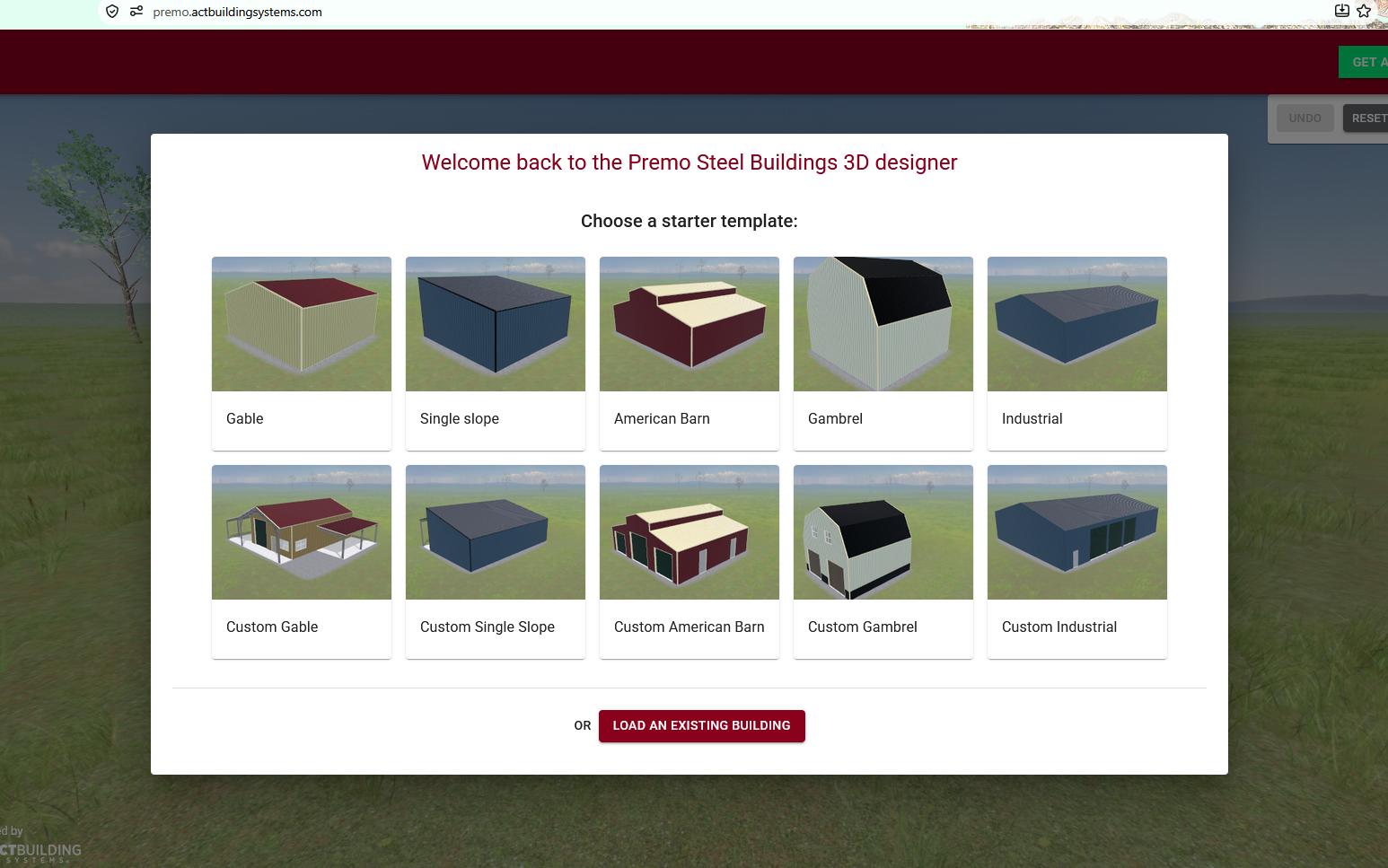Click the "Custom American Barn" card label

point(690,627)
